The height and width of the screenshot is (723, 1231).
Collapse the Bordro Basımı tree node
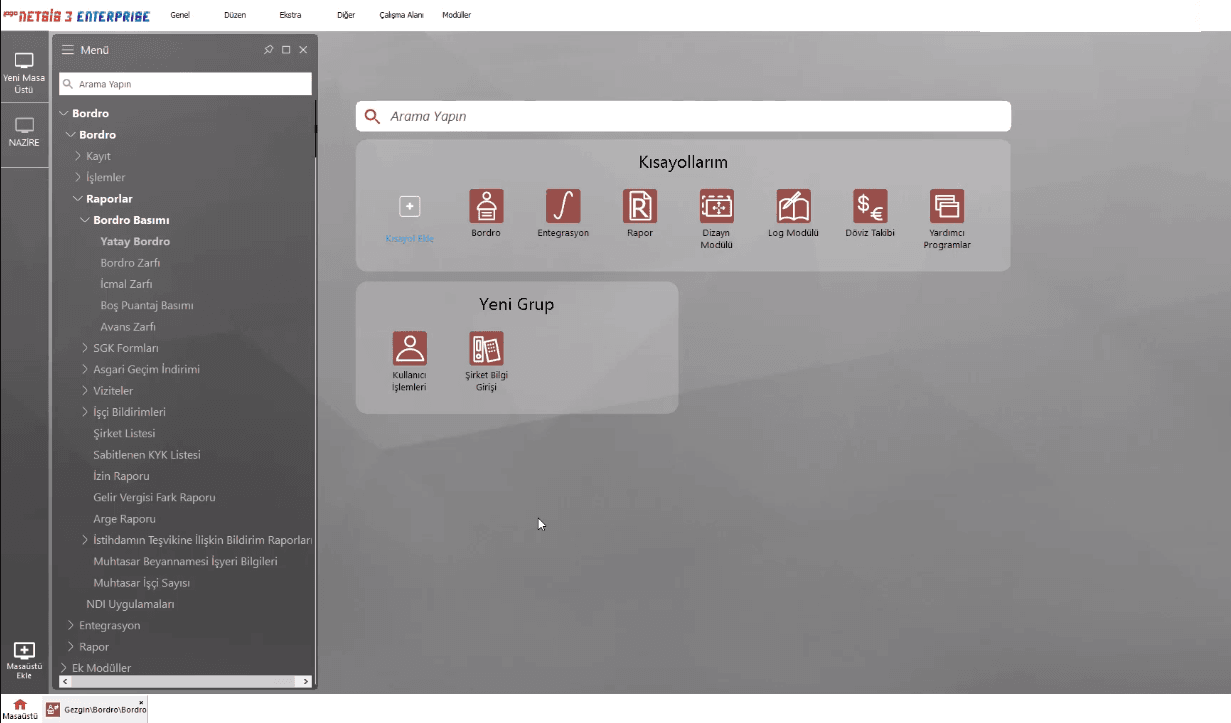click(85, 220)
